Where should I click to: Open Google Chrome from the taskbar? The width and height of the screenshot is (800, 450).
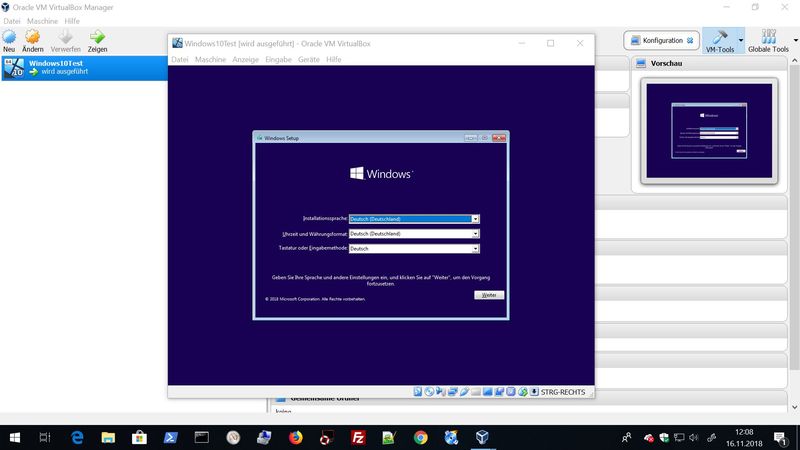tap(420, 437)
